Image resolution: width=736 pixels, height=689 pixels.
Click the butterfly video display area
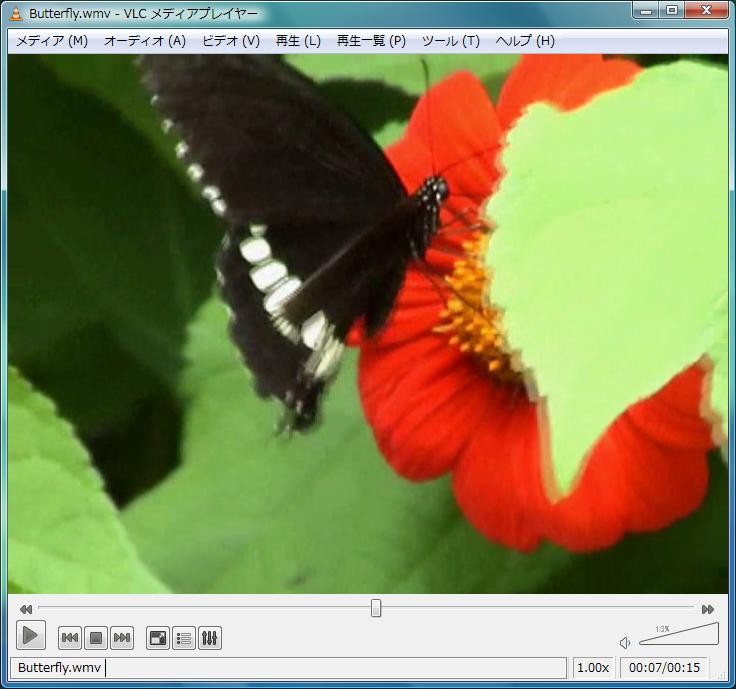point(368,324)
